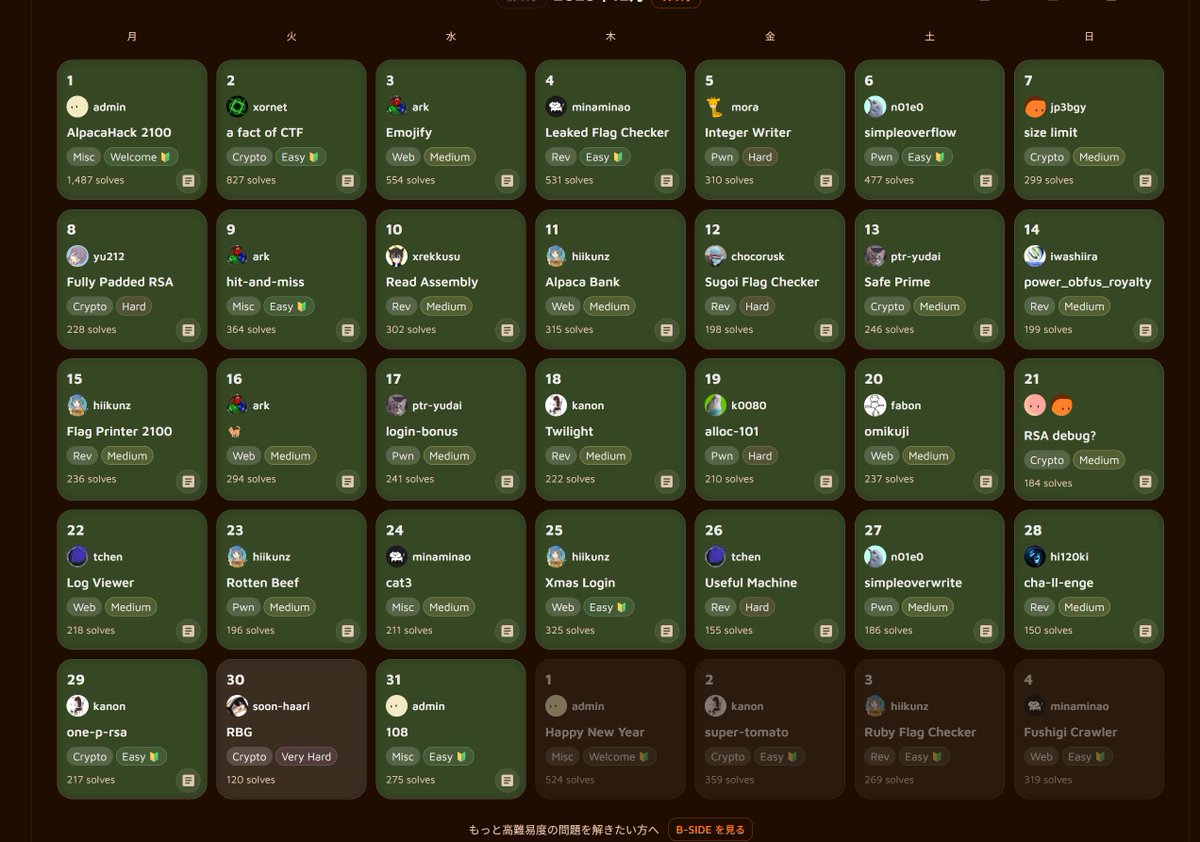Click the 日 weekday header
Screen dimensions: 1200x842
click(1089, 37)
